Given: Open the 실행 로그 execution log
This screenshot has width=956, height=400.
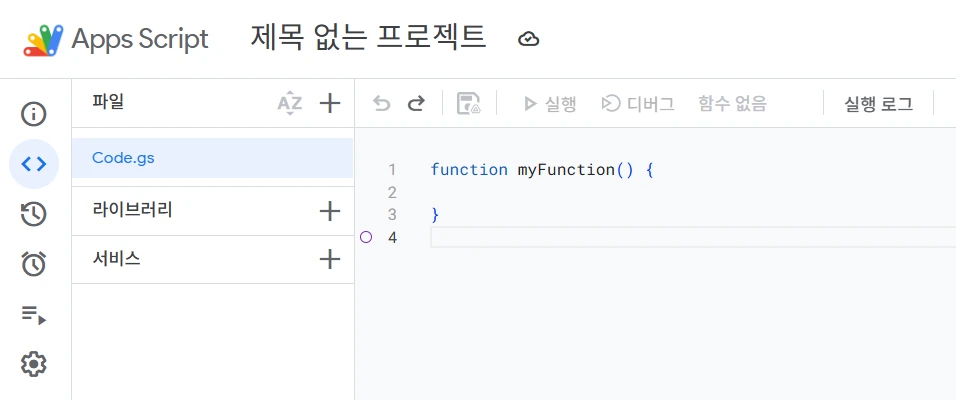Looking at the screenshot, I should (878, 103).
